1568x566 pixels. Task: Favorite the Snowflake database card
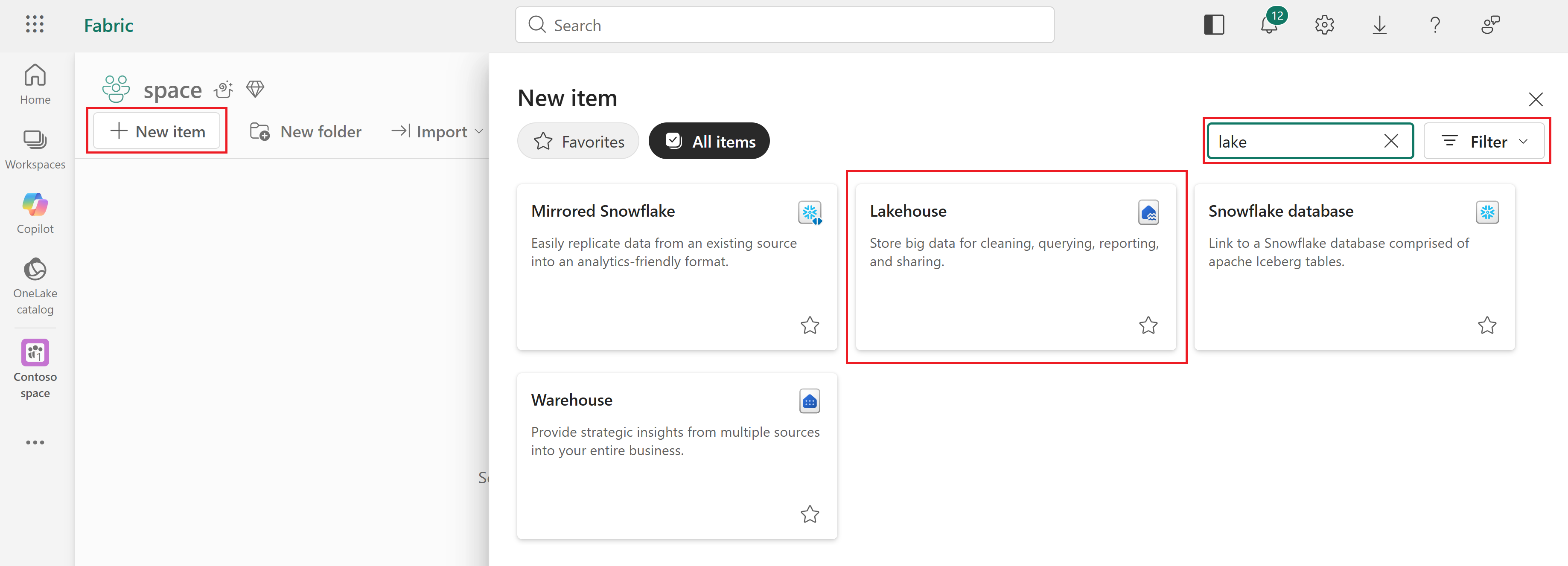click(x=1486, y=325)
